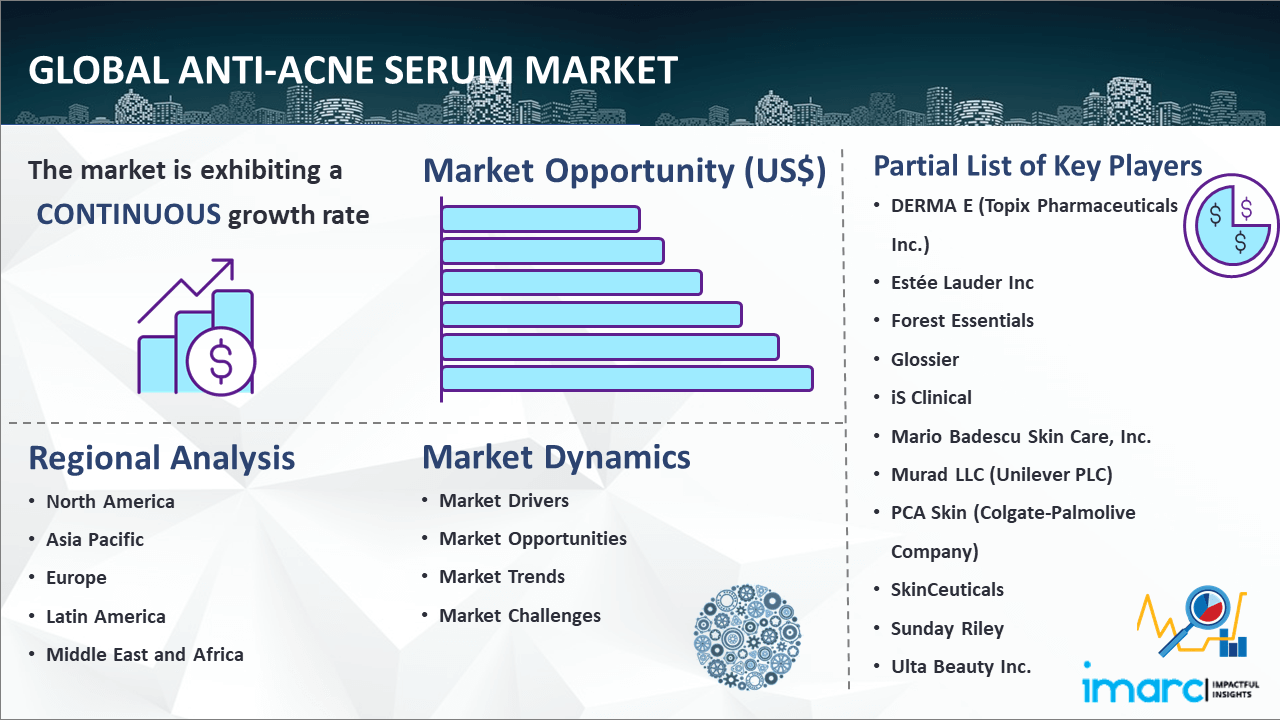Click the Market Opportunity (US$) heading
The height and width of the screenshot is (720, 1280).
(x=624, y=171)
